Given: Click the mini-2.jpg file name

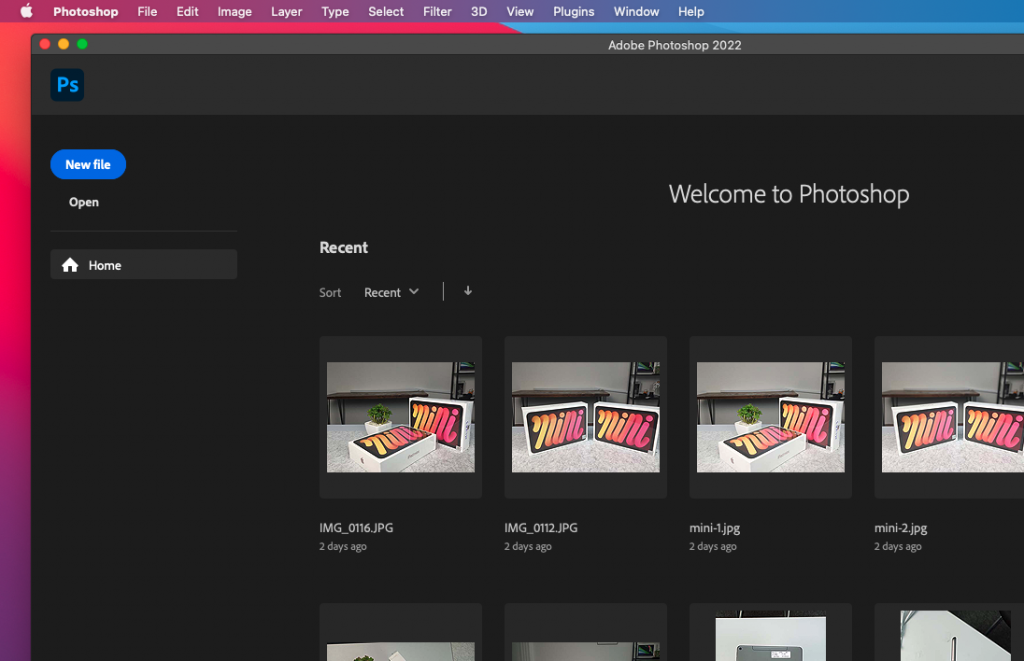Looking at the screenshot, I should click(901, 528).
